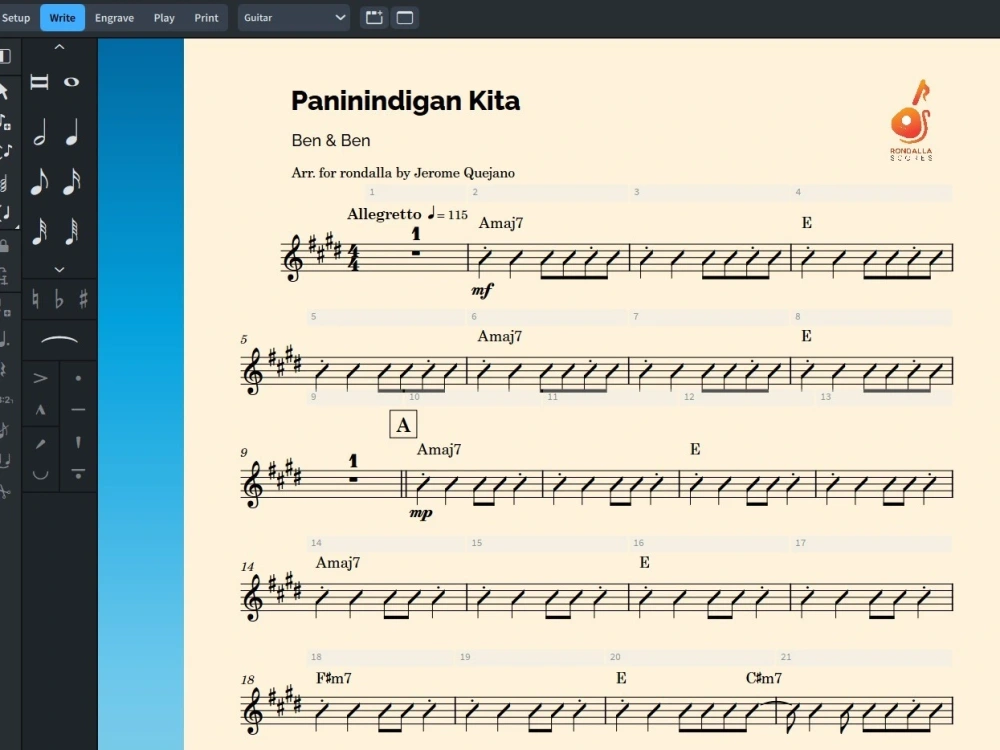Select the arranger credit line
Viewport: 1000px width, 750px height.
click(x=403, y=173)
